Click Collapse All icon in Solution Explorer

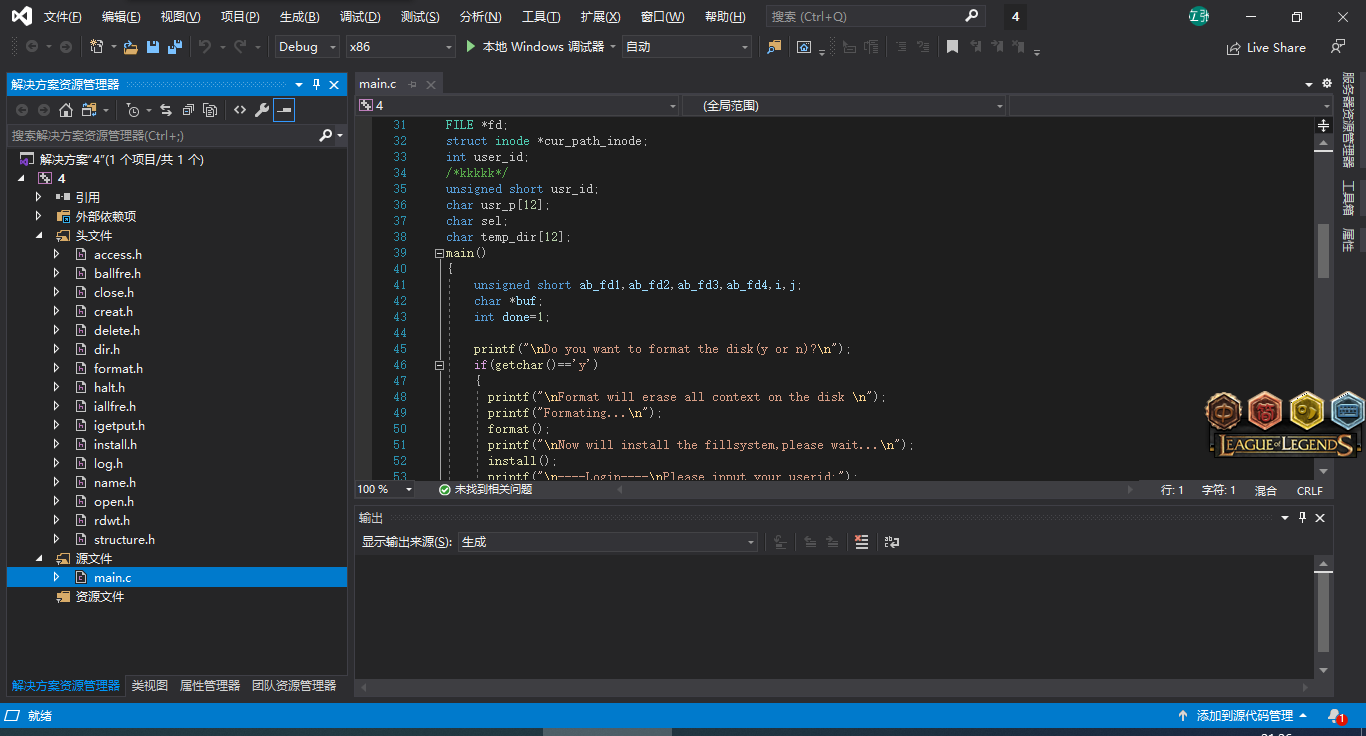(187, 110)
